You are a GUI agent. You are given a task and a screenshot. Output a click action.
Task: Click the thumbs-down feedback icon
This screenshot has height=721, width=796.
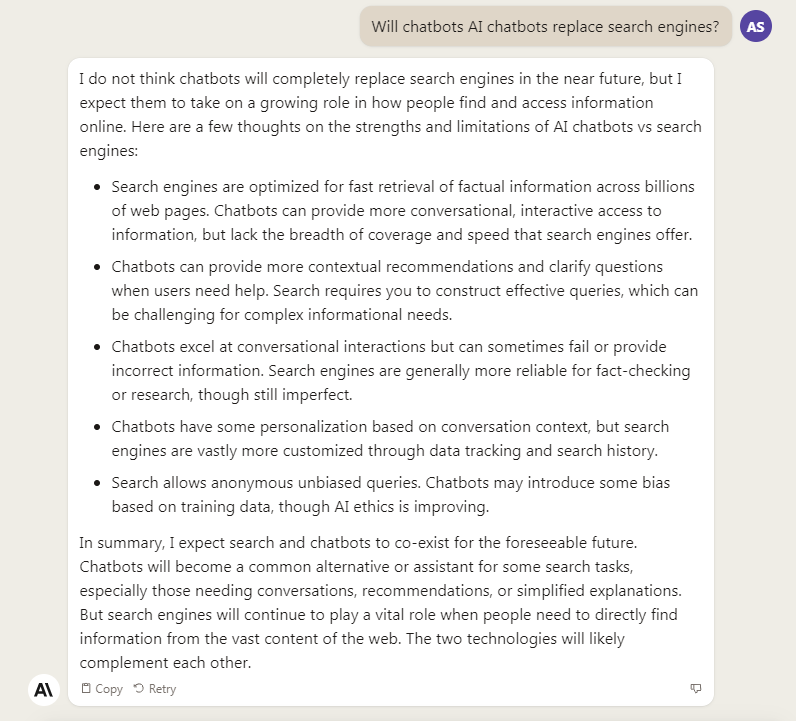click(x=695, y=689)
